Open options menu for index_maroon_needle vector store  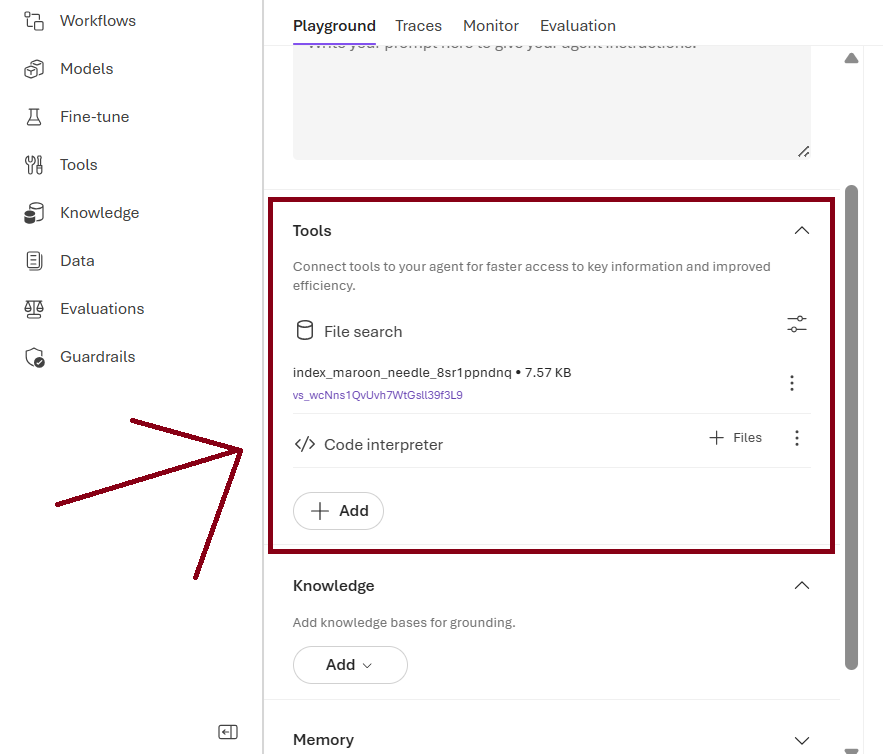coord(792,383)
